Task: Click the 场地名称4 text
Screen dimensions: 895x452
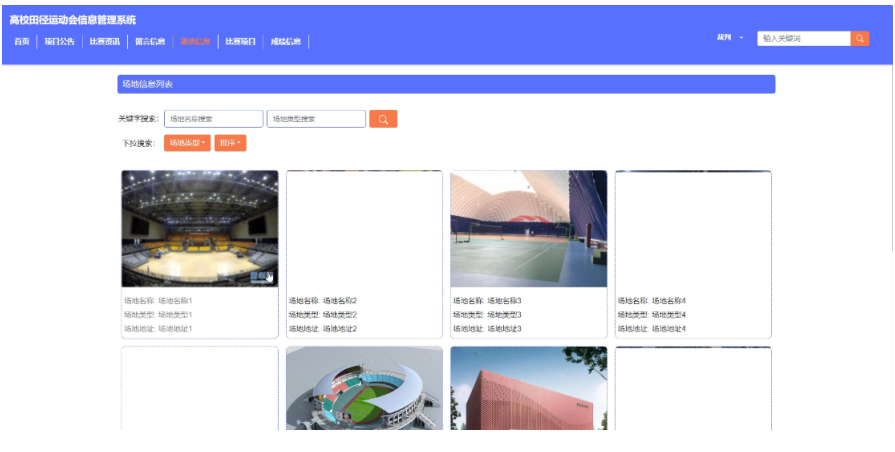Action: point(669,301)
